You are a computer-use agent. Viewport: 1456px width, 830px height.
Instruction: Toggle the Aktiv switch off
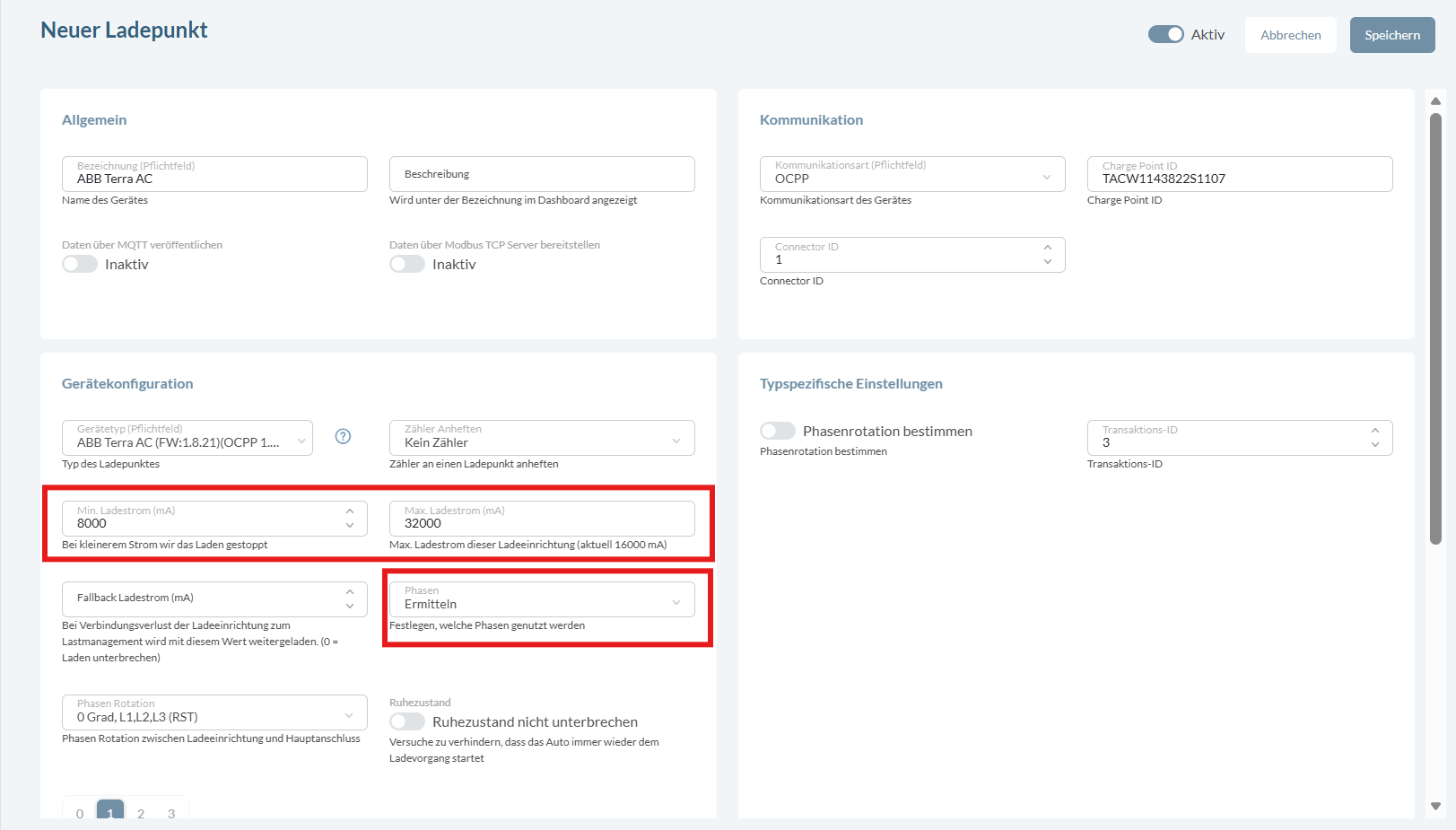click(x=1165, y=34)
